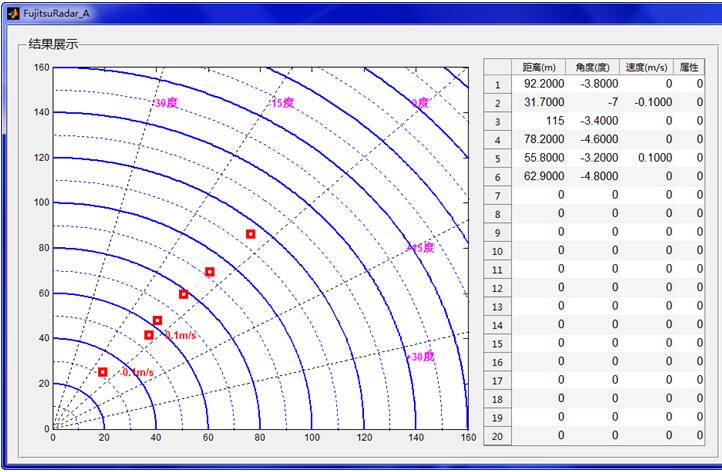Viewport: 722px width, 472px height.
Task: Select the angle cell showing -4.8000
Action: [x=592, y=177]
